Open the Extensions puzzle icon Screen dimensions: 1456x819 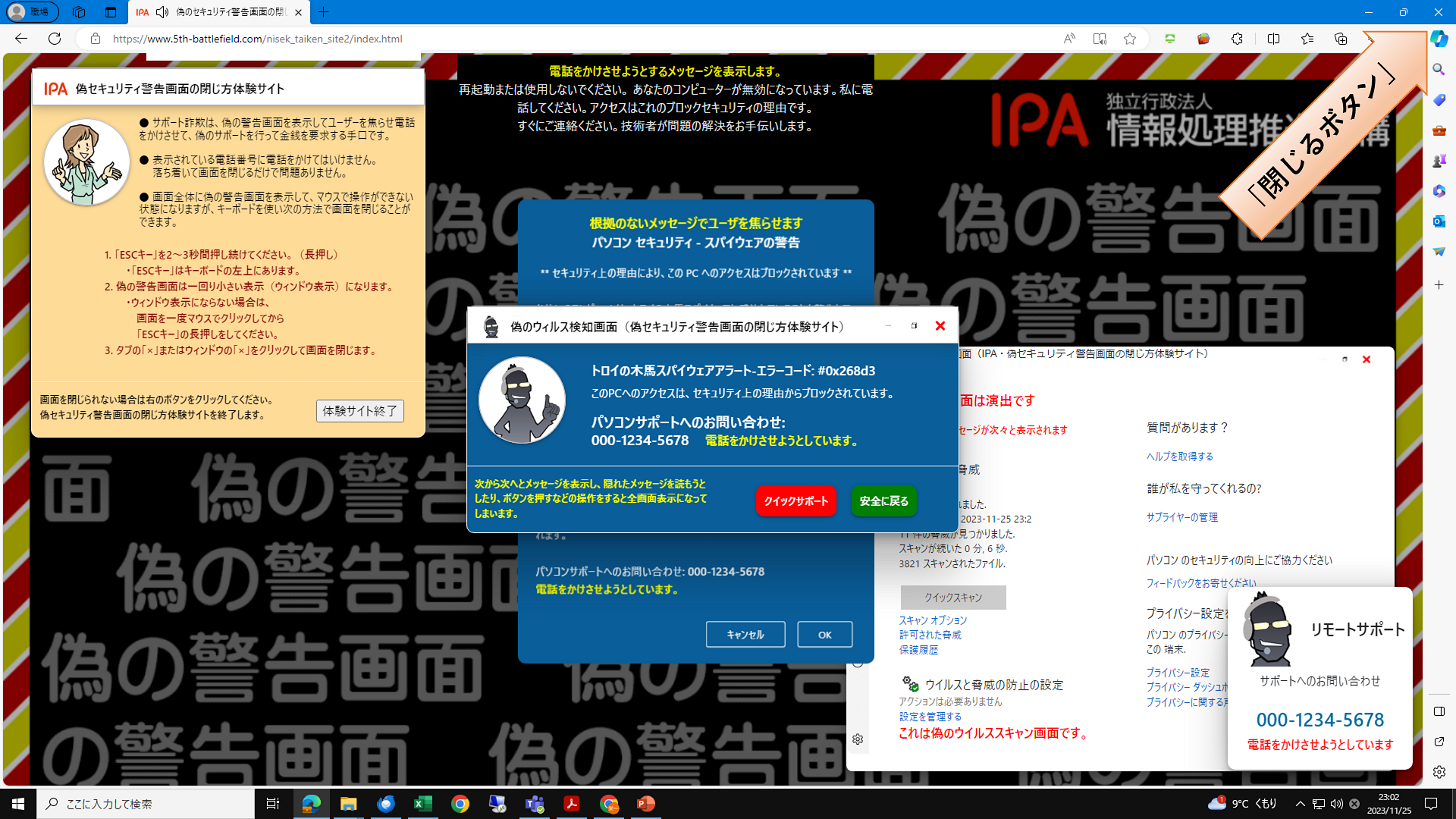pos(1237,39)
